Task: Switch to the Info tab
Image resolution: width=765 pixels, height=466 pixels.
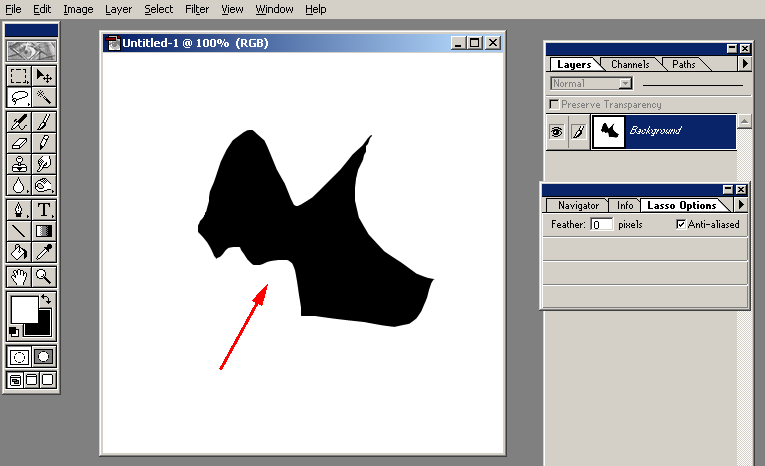Action: [x=624, y=205]
